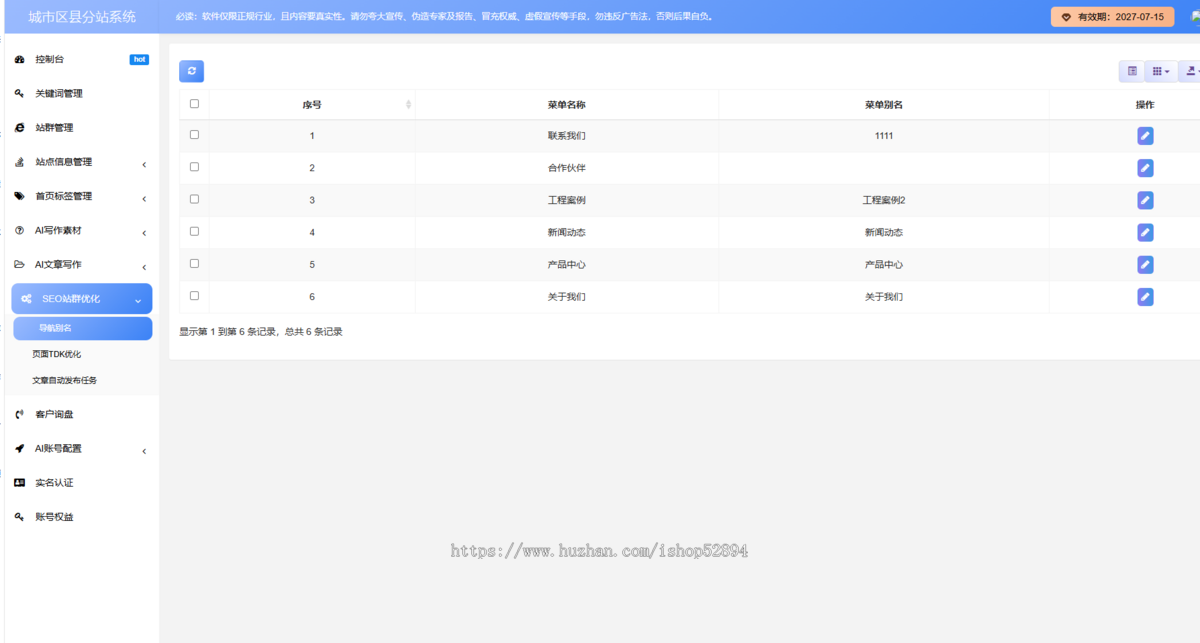Edit the 关于我们 row entry
Screen dimensions: 1200x643
[x=1145, y=296]
